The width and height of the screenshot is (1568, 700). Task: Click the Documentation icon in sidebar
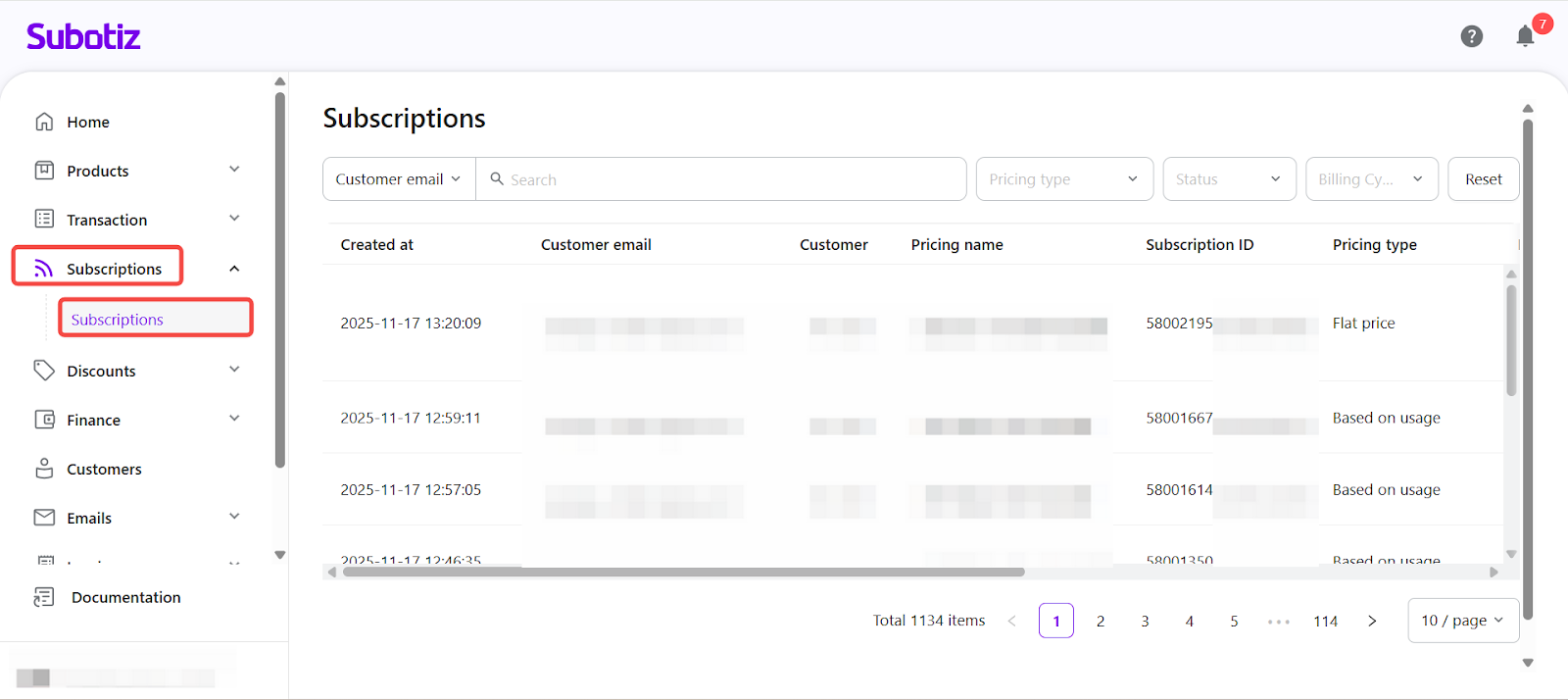point(44,597)
